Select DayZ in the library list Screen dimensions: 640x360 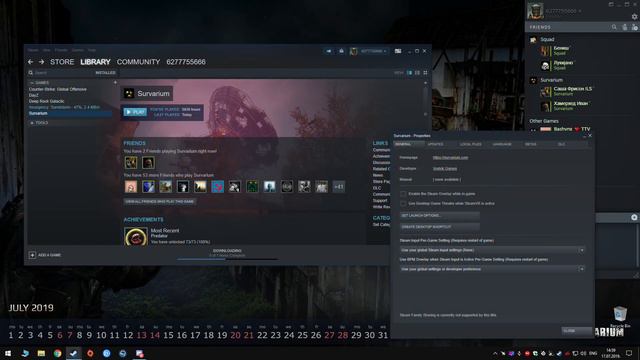pos(33,95)
